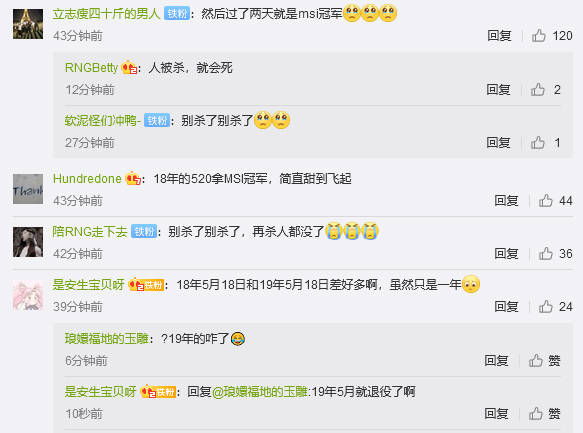The image size is (583, 433).
Task: Open 立志瘦四十斤的男人 avatar thumbnail
Action: tap(28, 24)
